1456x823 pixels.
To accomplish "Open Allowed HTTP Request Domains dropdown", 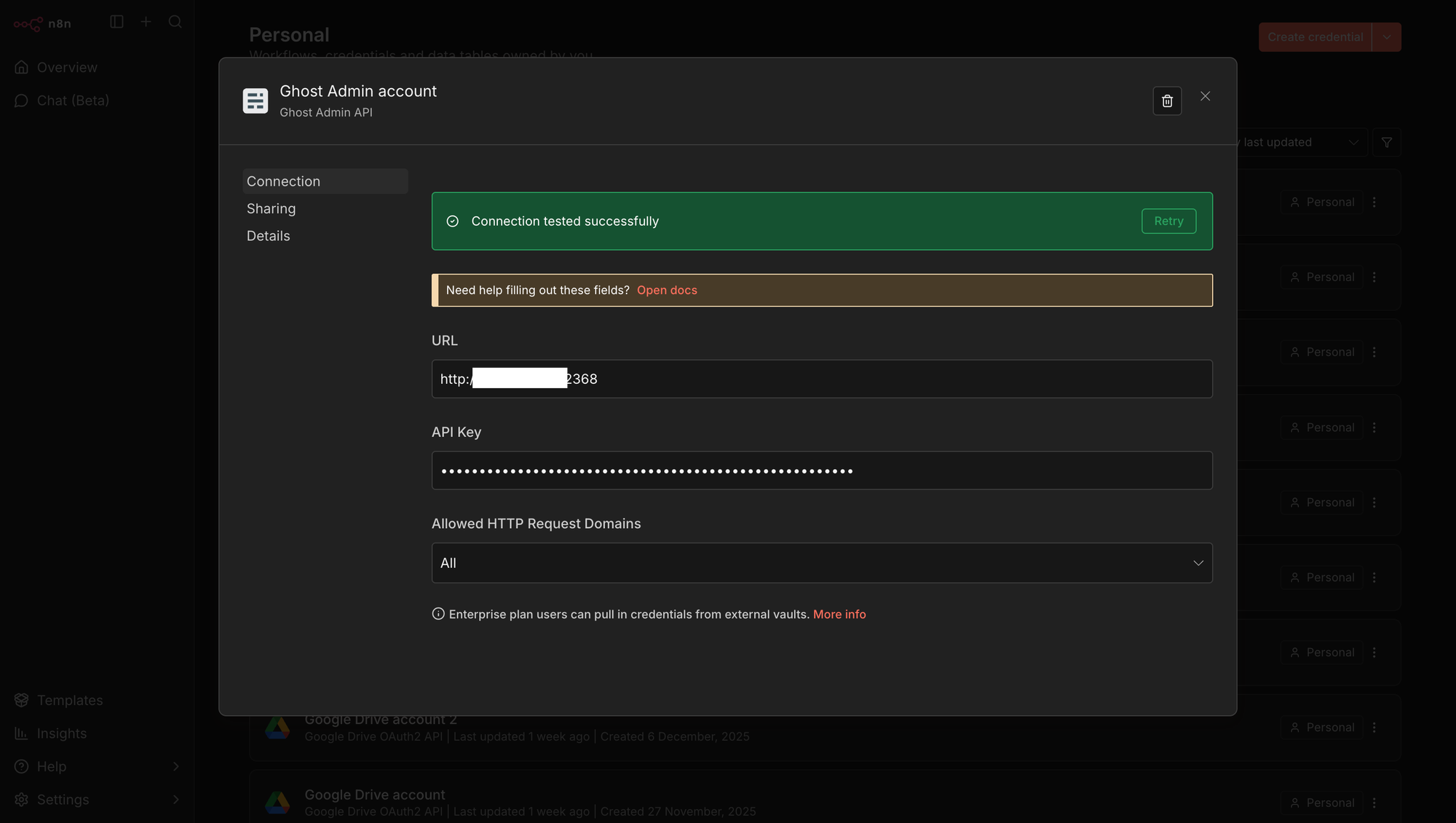I will [821, 563].
